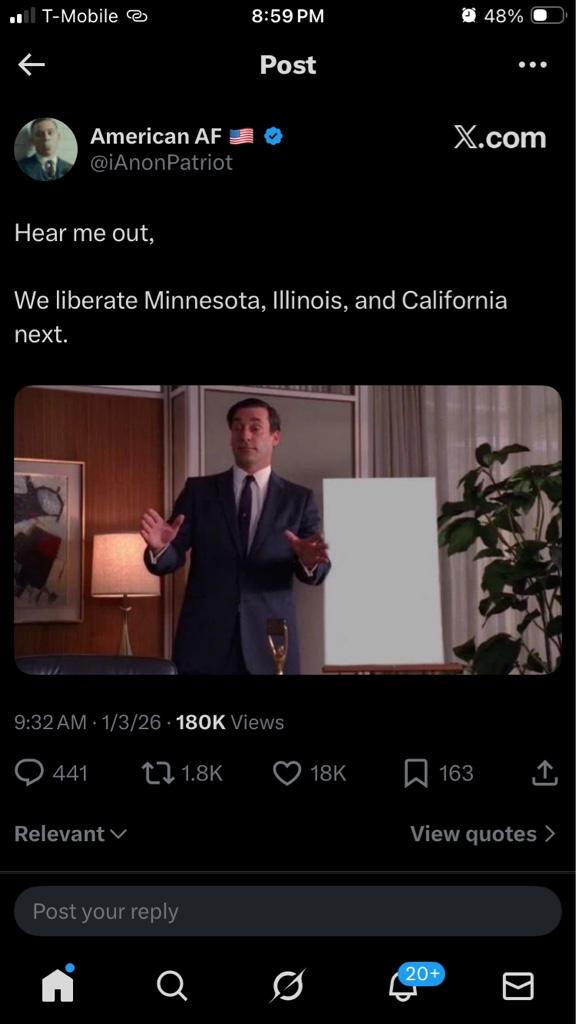Open the attached presentation meme image
576x1024 pixels.
coord(288,530)
